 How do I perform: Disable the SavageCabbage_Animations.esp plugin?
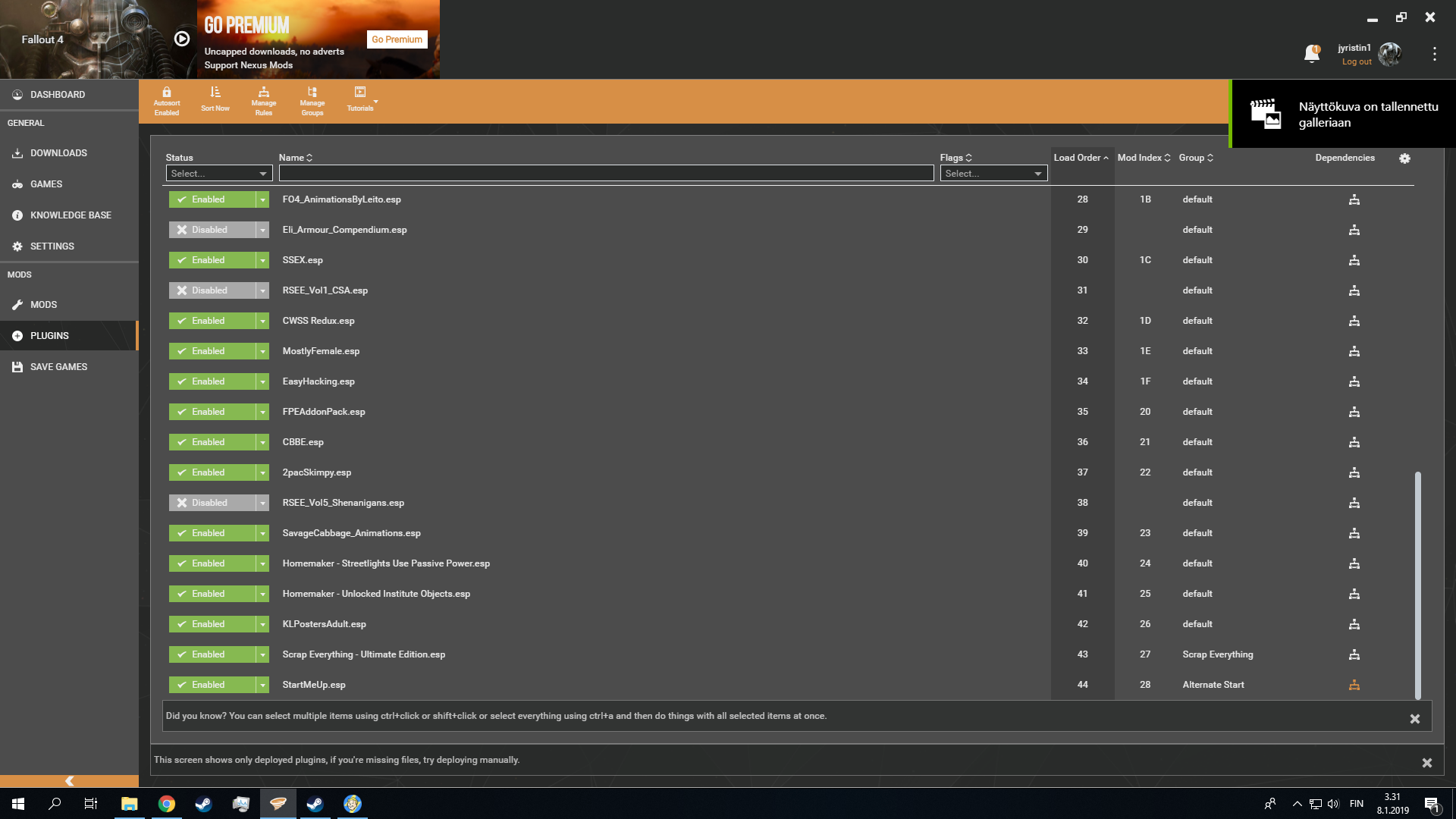coord(212,533)
